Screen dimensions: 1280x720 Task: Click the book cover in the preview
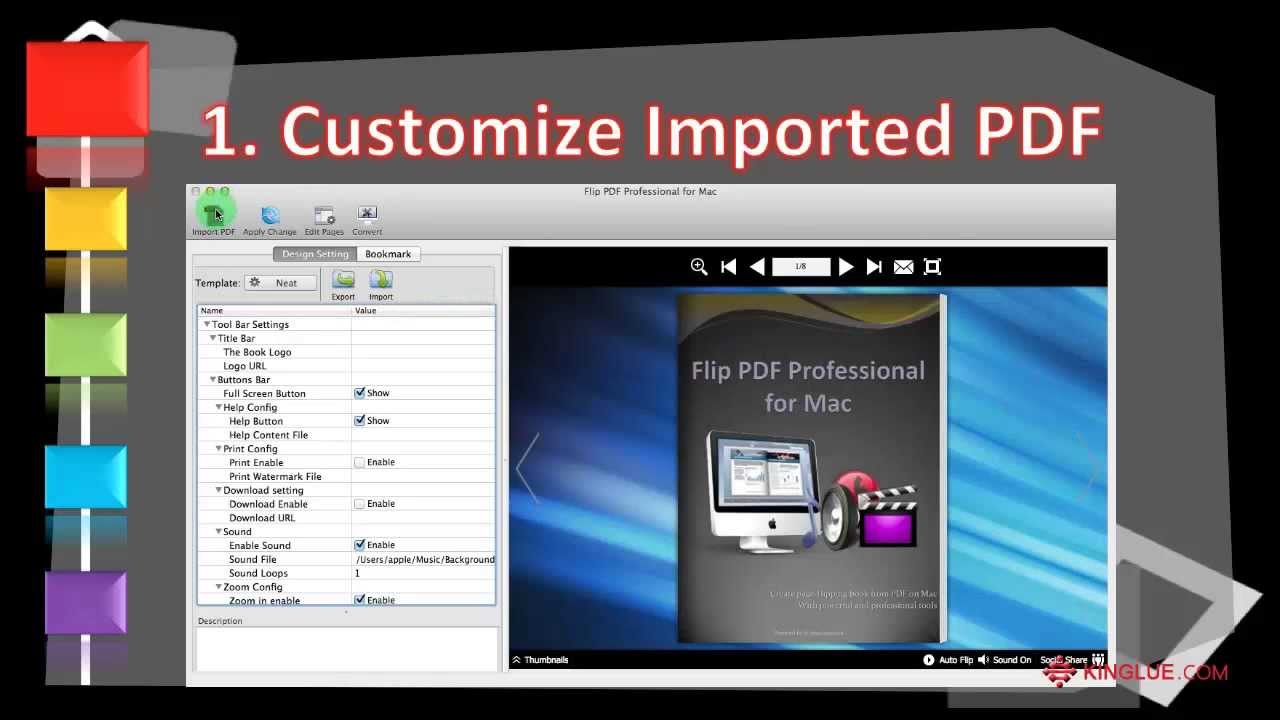809,469
